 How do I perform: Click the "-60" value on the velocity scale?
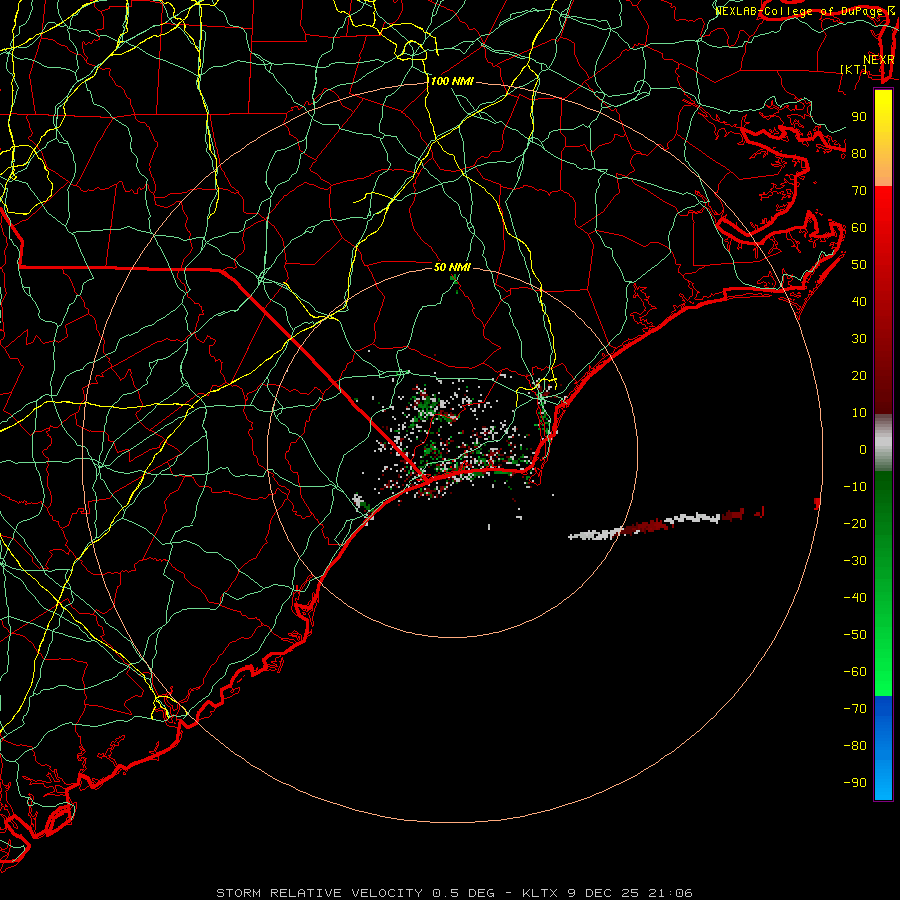(855, 672)
